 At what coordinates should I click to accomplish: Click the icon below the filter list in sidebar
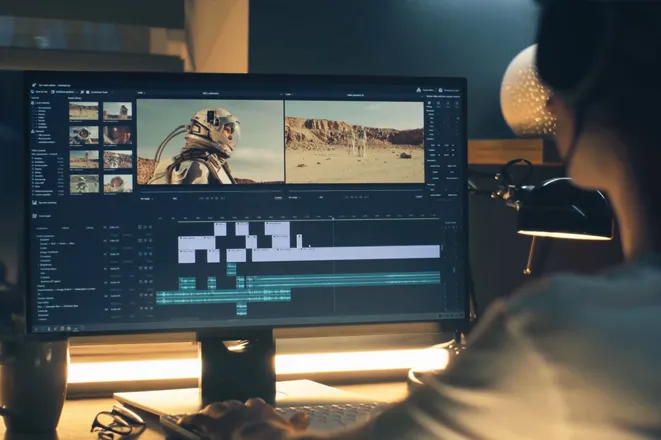pyautogui.click(x=34, y=203)
